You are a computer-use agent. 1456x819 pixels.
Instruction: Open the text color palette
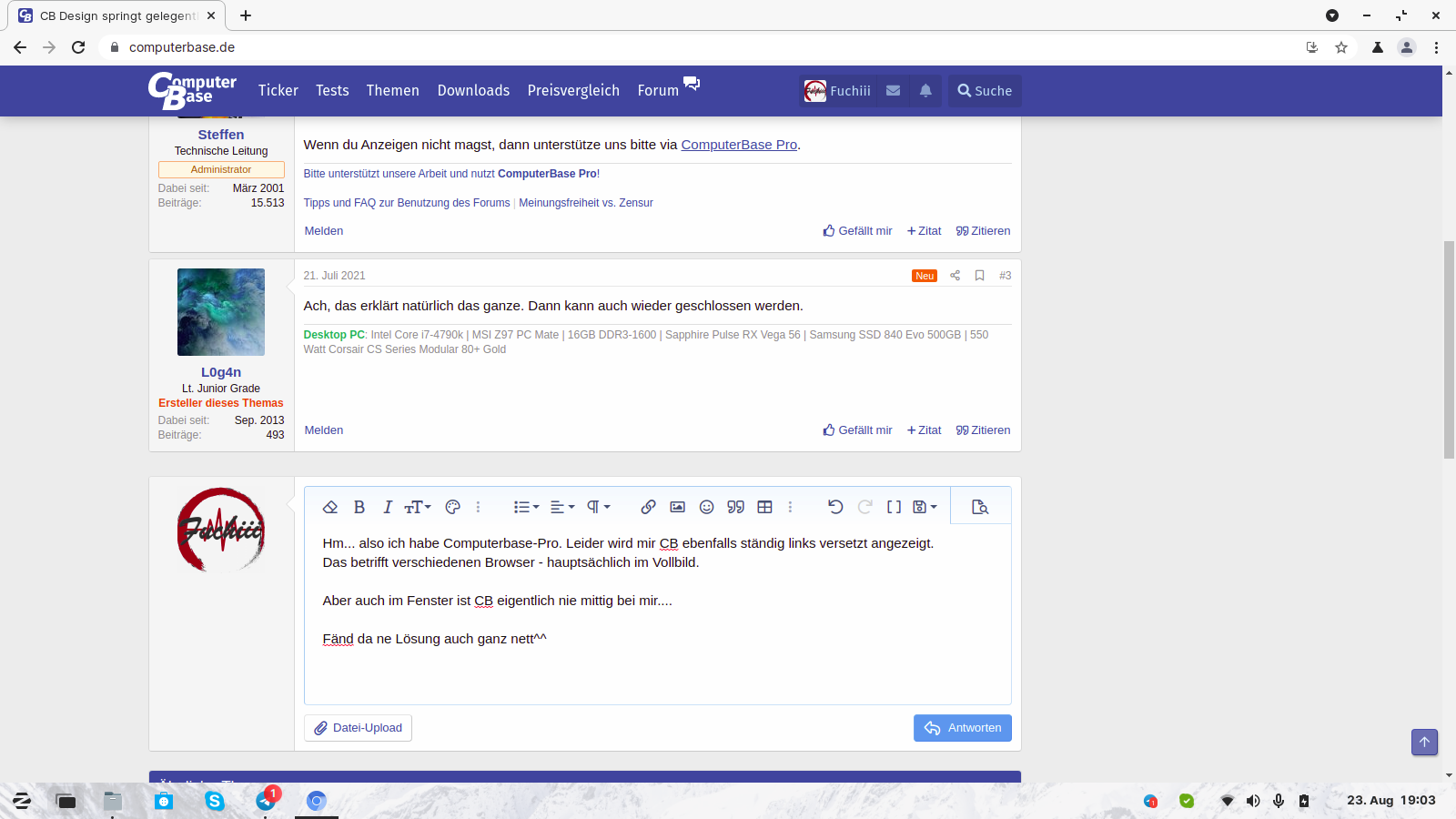[452, 507]
